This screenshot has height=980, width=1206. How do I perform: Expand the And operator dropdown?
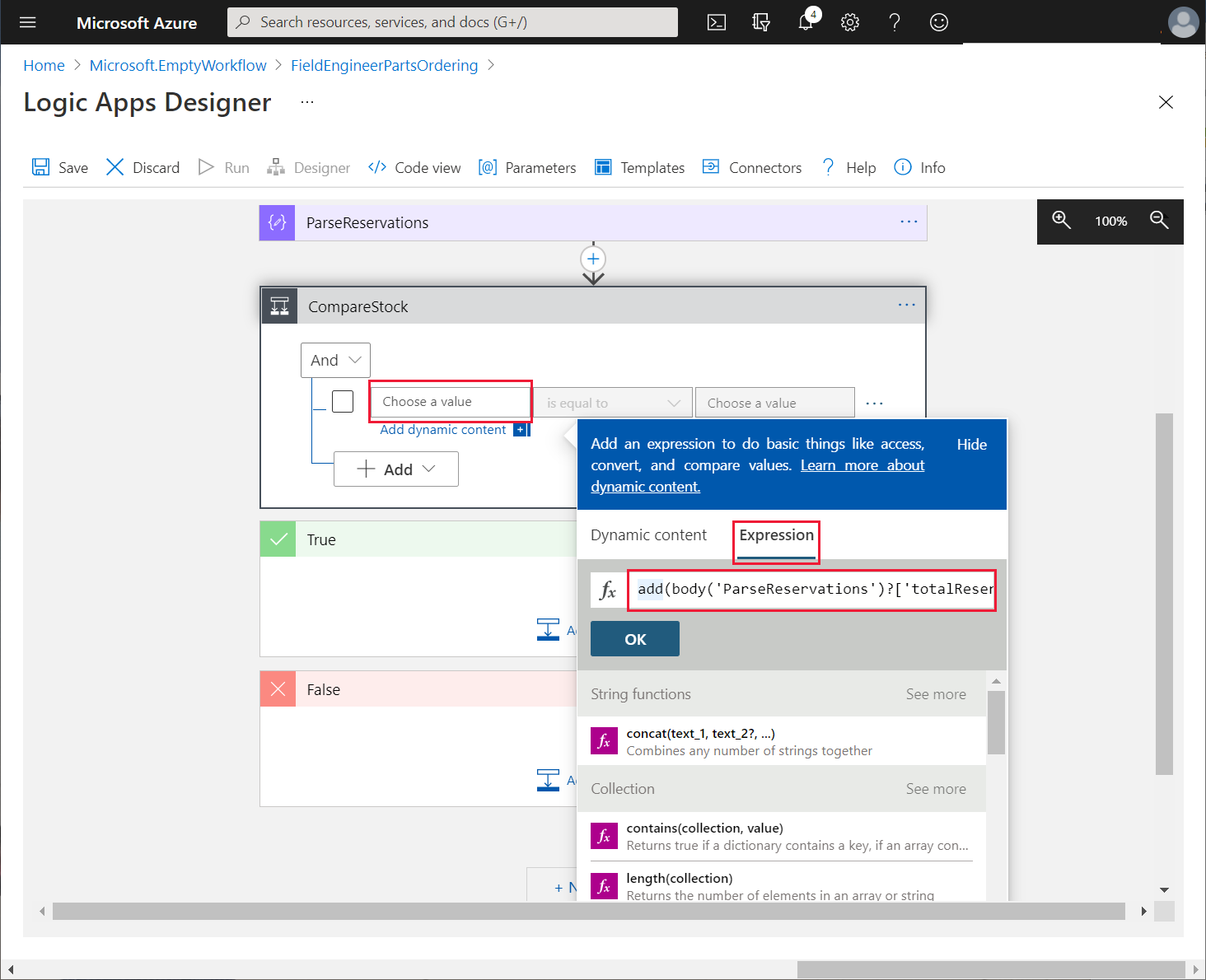(335, 360)
